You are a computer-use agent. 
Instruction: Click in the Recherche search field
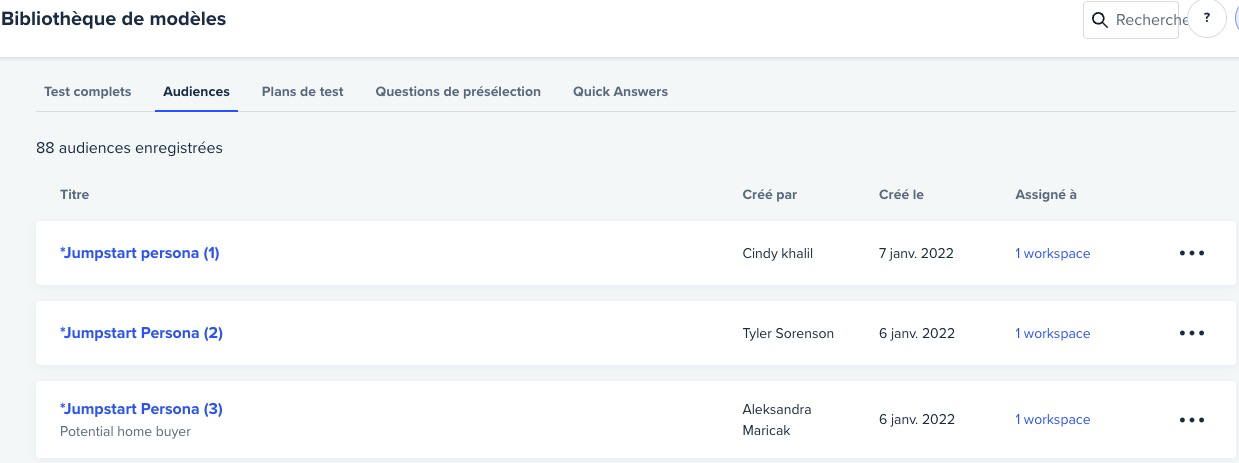point(1131,20)
